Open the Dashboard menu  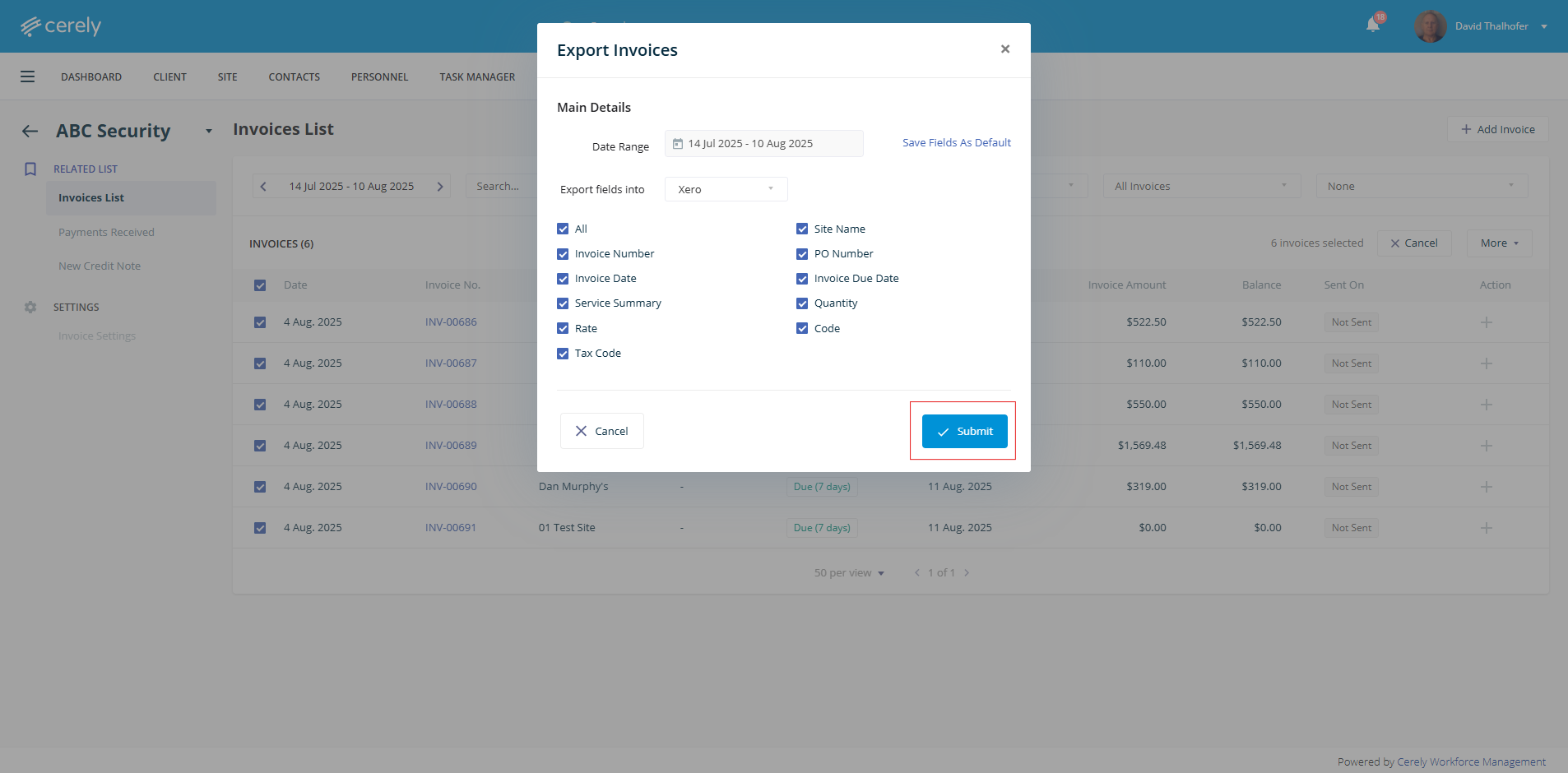91,77
